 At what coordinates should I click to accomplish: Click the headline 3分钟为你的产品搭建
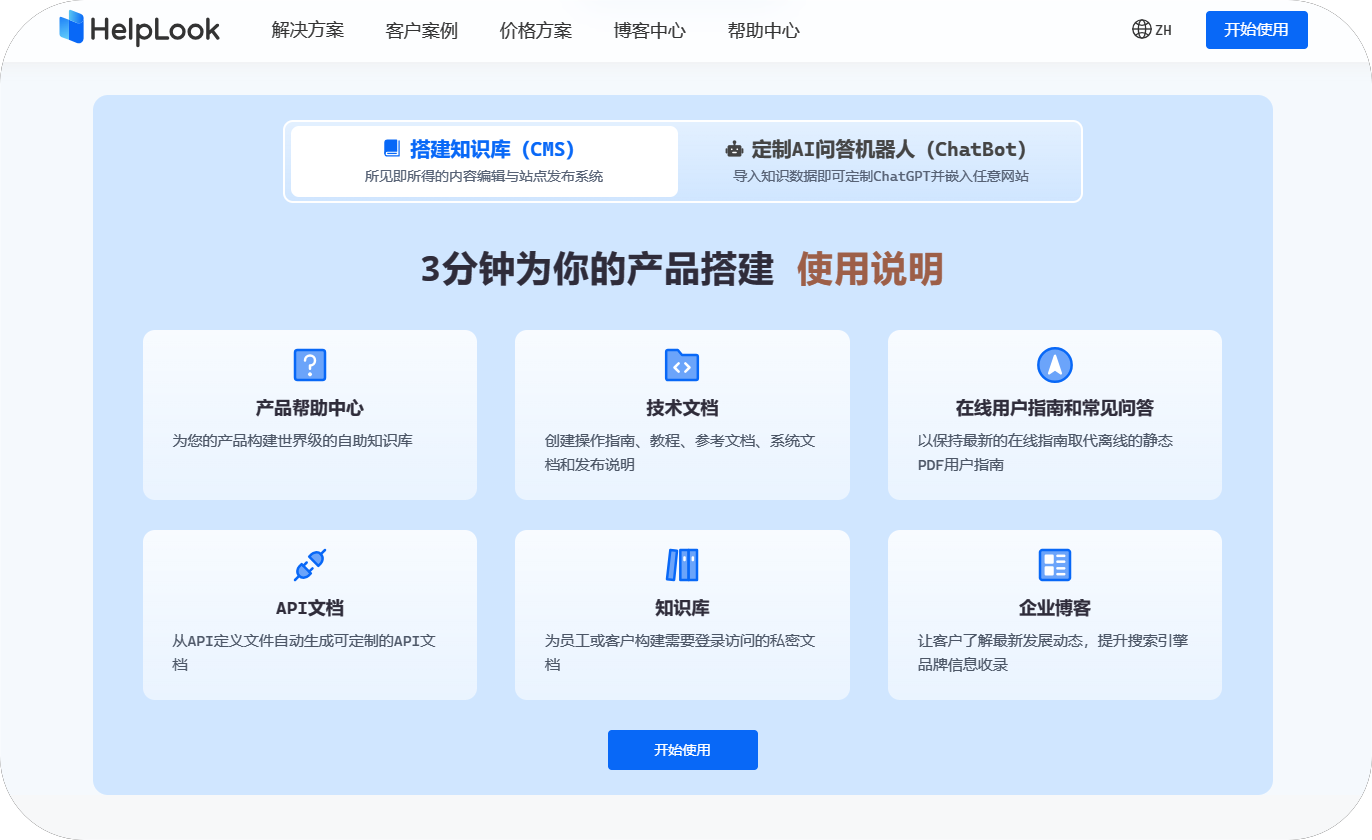597,270
